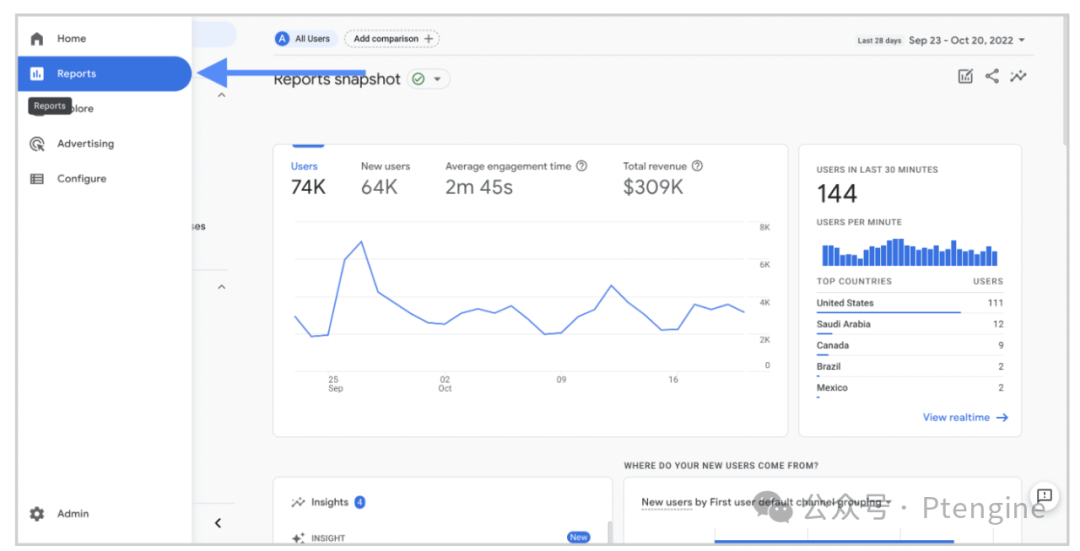Click View realtime link

[x=965, y=417]
